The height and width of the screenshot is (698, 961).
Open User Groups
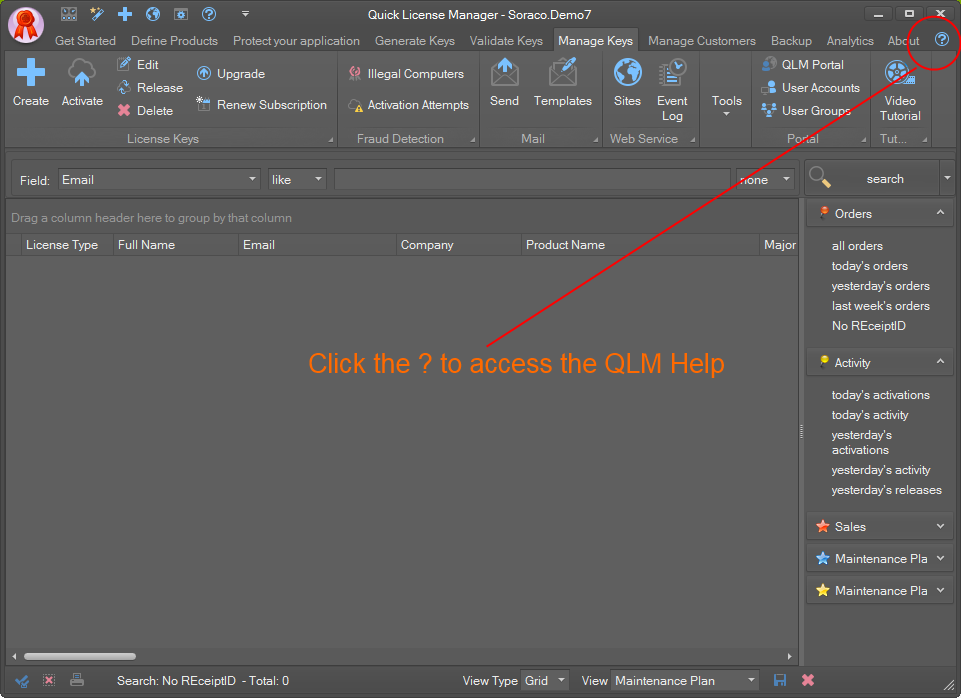[806, 111]
